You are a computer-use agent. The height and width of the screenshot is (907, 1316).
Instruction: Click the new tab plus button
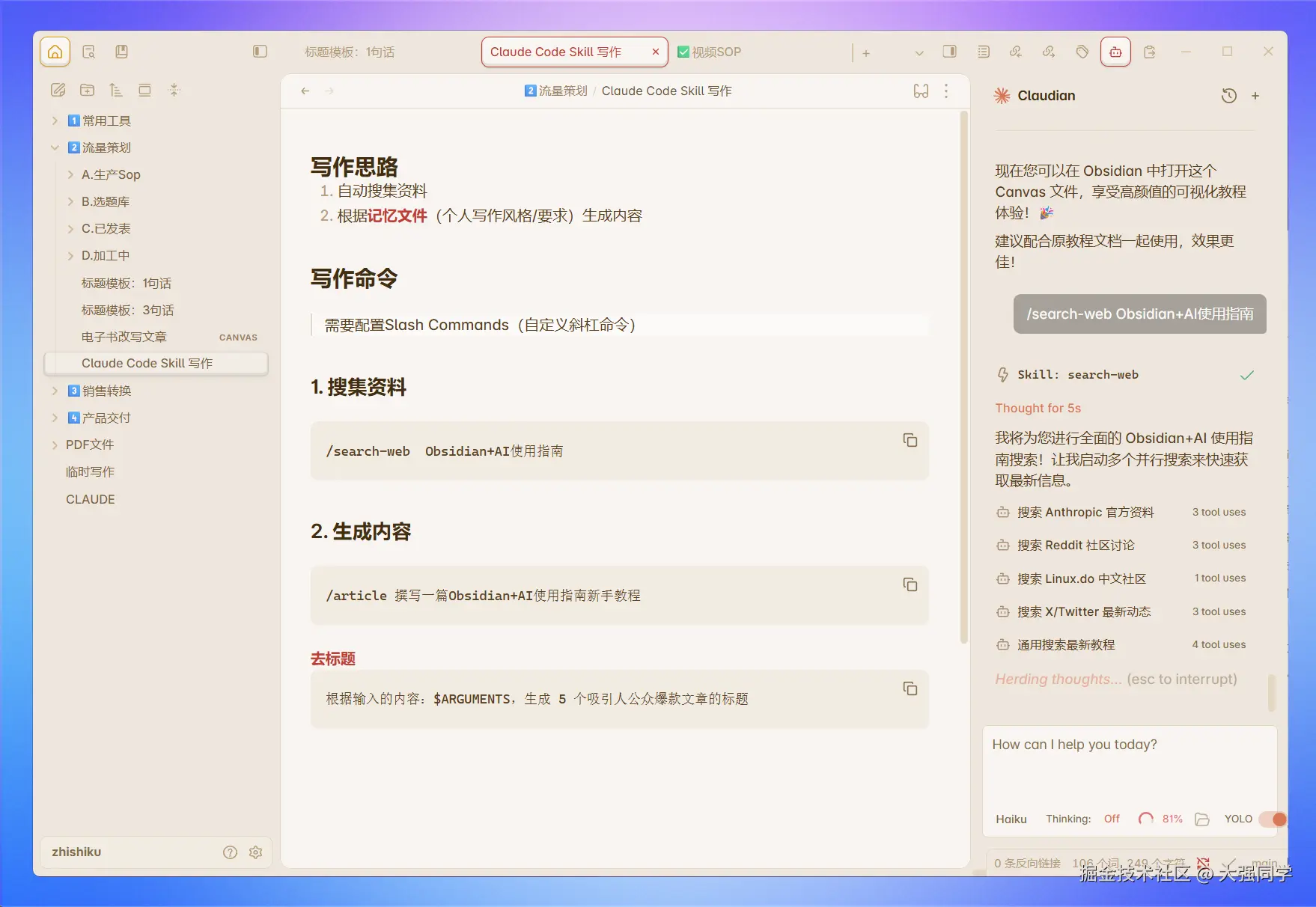(x=865, y=52)
